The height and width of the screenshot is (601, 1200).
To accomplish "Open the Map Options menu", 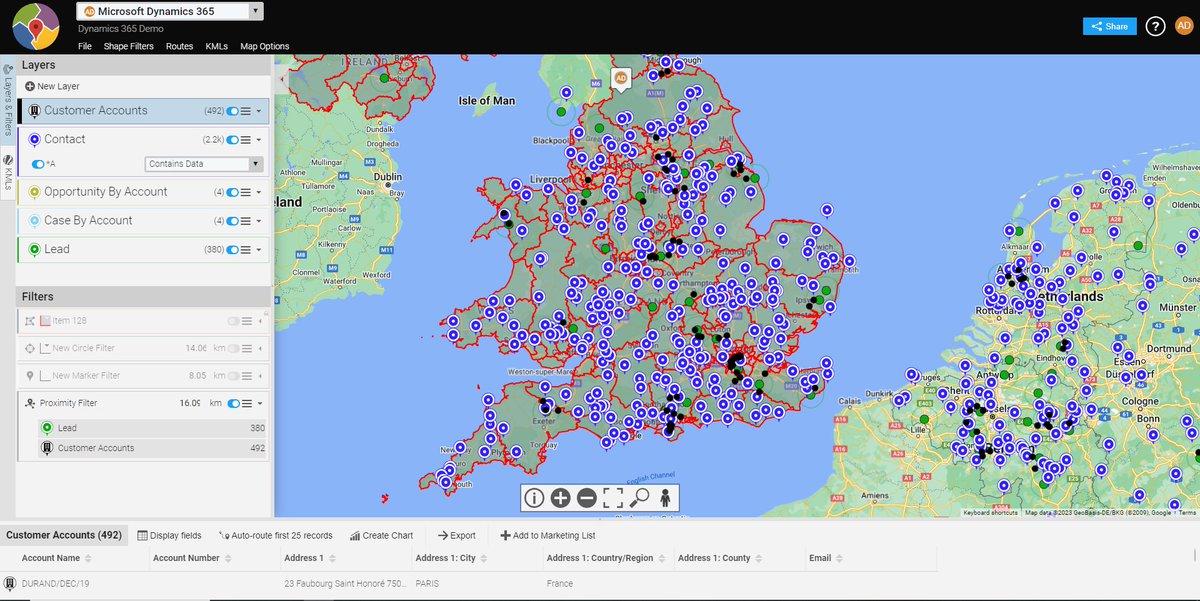I will [x=266, y=45].
